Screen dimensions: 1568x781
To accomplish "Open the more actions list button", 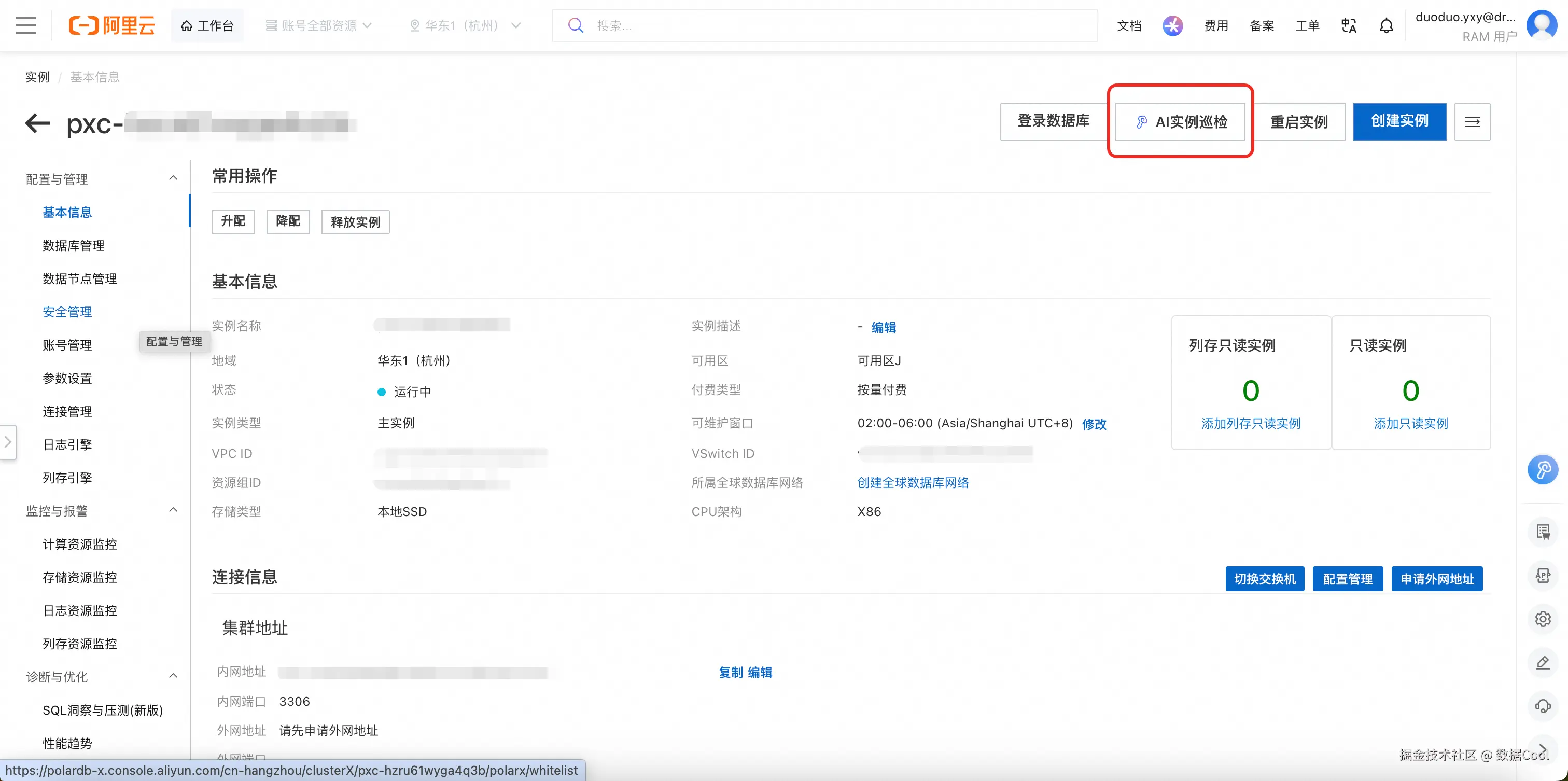I will (1472, 122).
